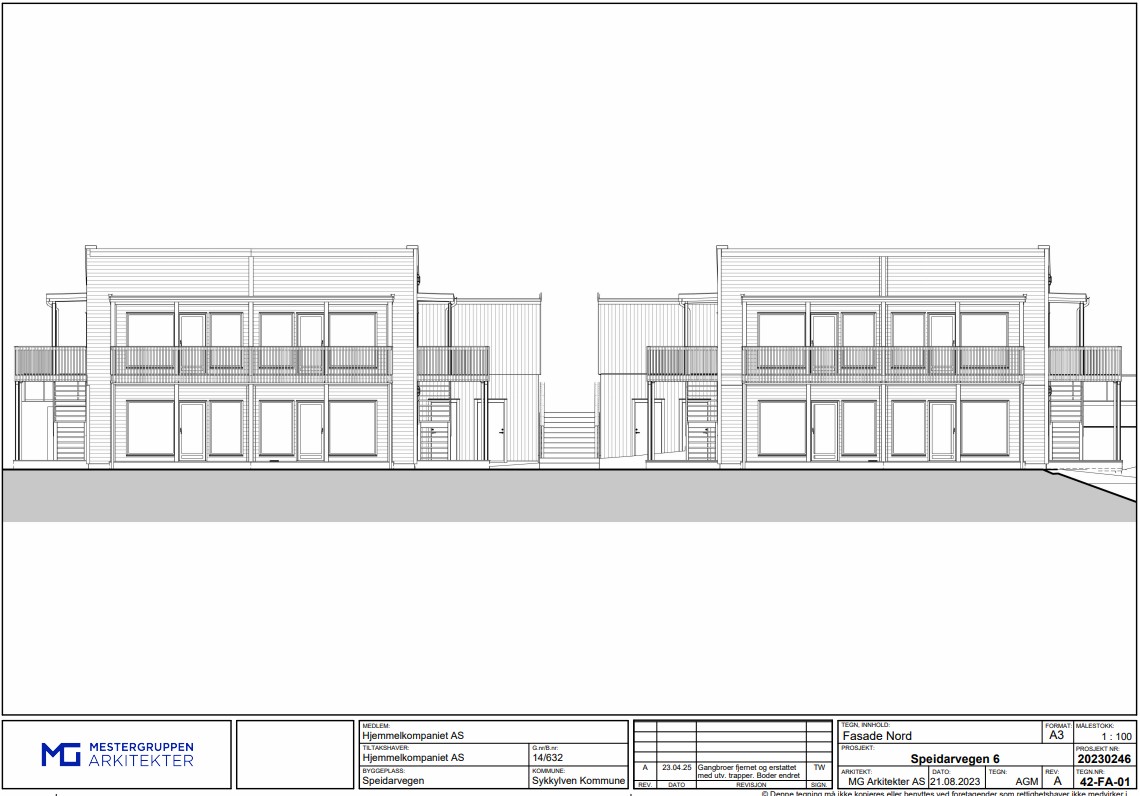Viewport: 1140px width, 796px height.
Task: Click the date 21.08.2023 in title block
Action: coord(955,782)
